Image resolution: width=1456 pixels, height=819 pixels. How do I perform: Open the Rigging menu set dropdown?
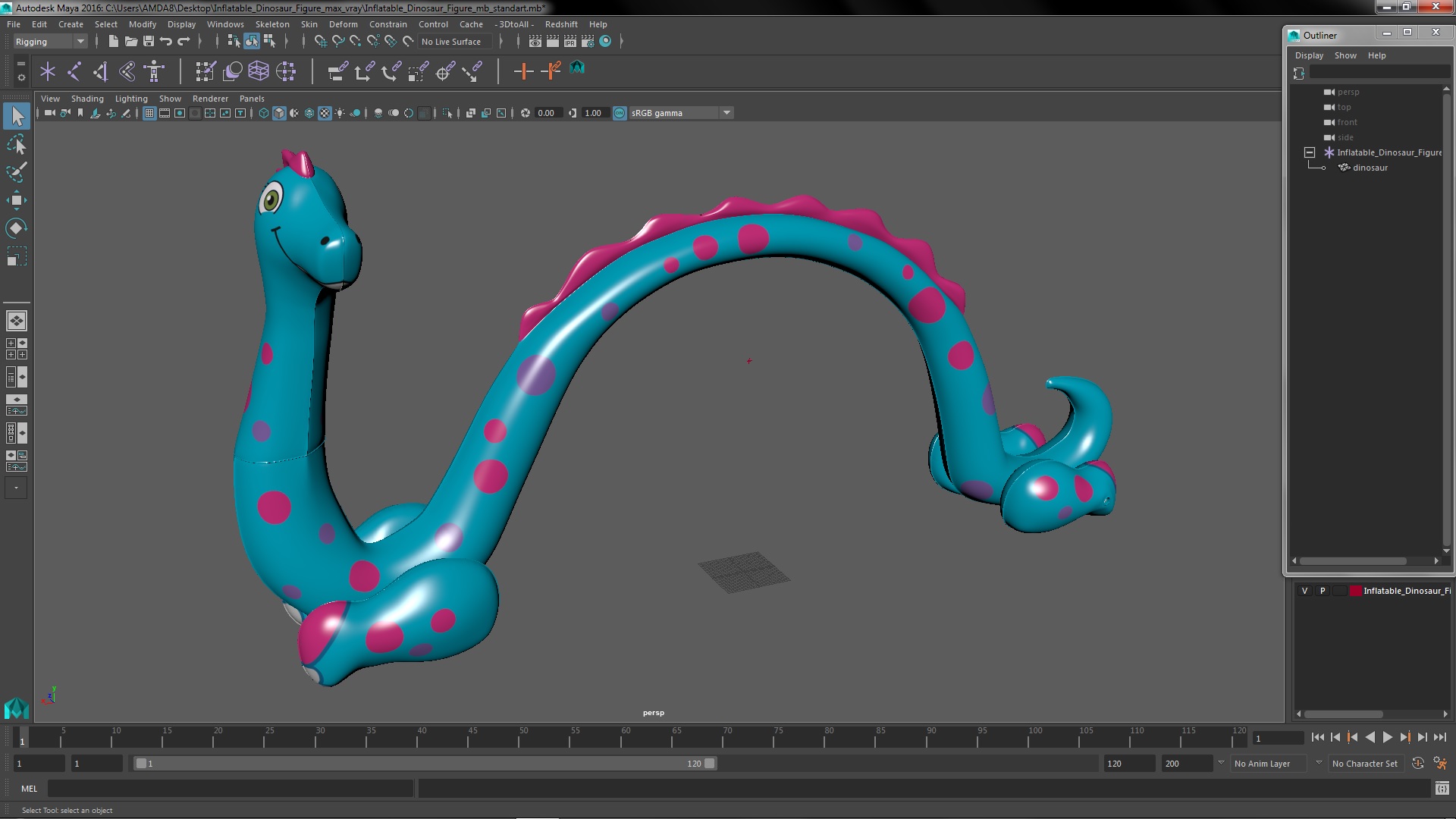[x=50, y=42]
